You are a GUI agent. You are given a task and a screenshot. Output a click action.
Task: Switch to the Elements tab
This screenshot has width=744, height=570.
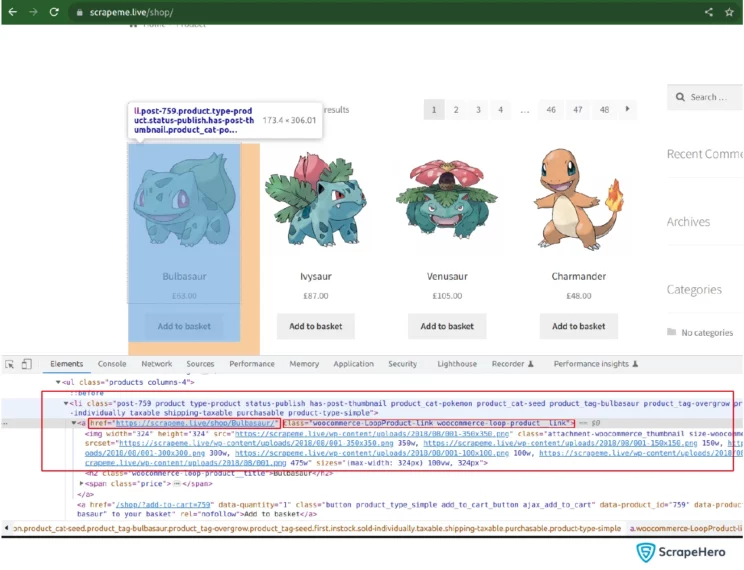click(x=66, y=364)
